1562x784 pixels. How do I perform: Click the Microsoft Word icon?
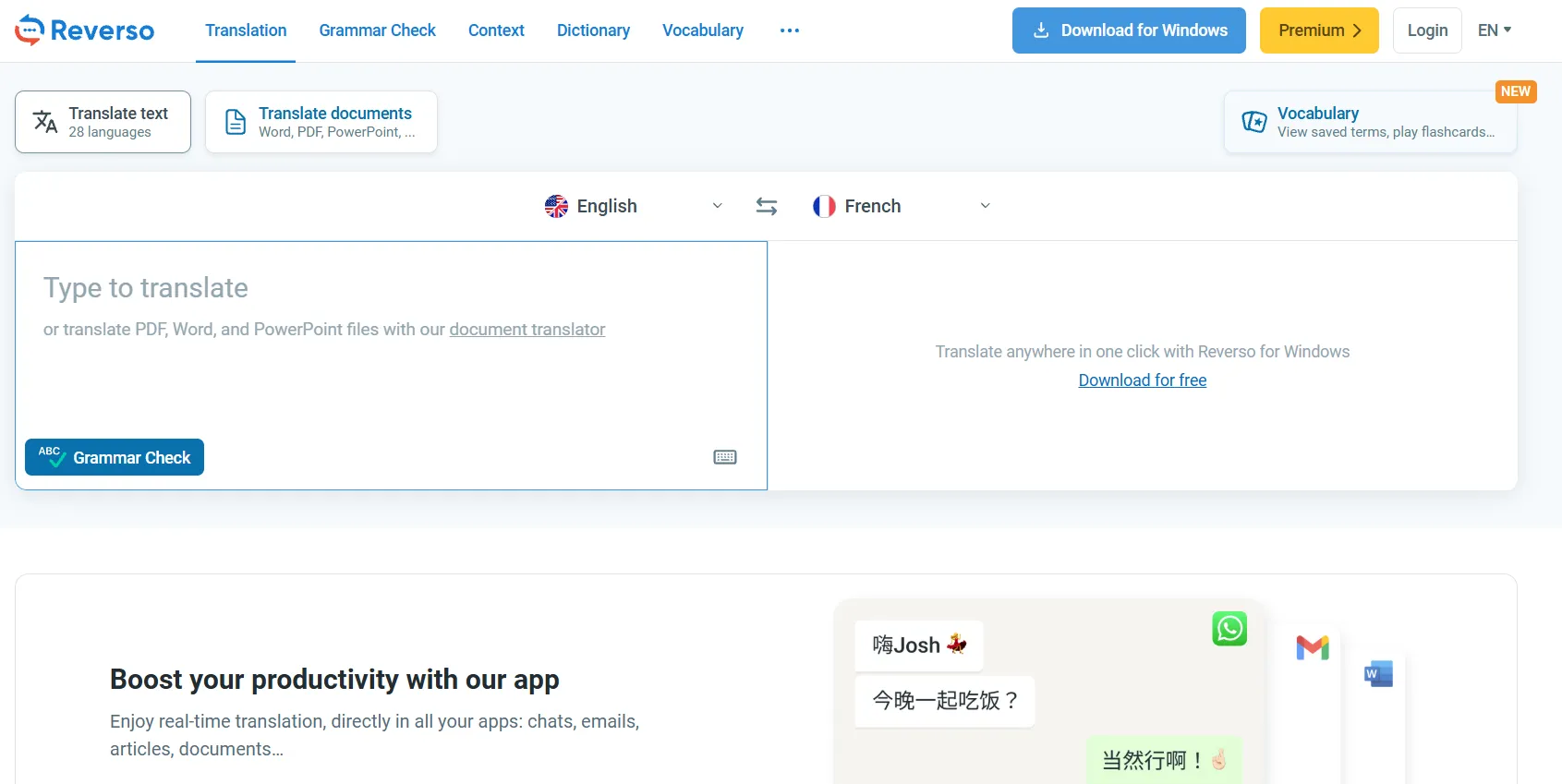(1378, 673)
